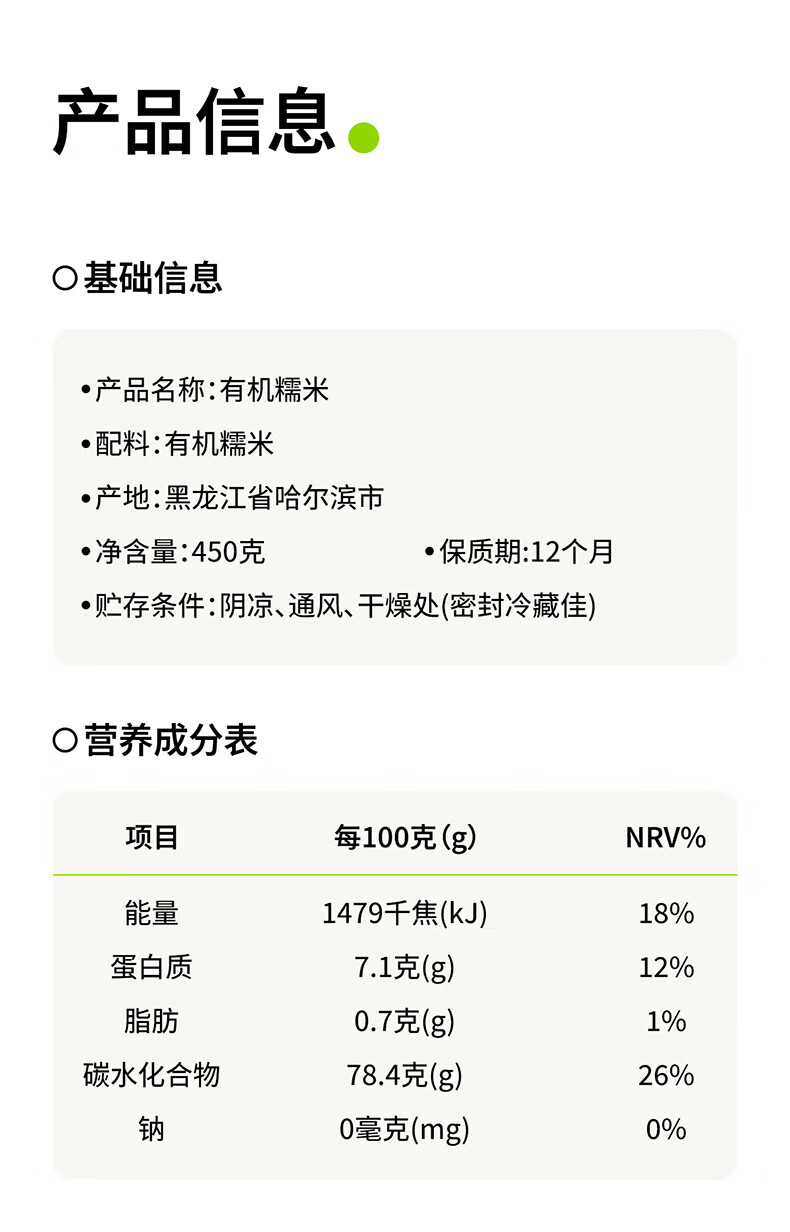790x1232 pixels.
Task: Click the 7.1克(g) protein value
Action: (405, 967)
